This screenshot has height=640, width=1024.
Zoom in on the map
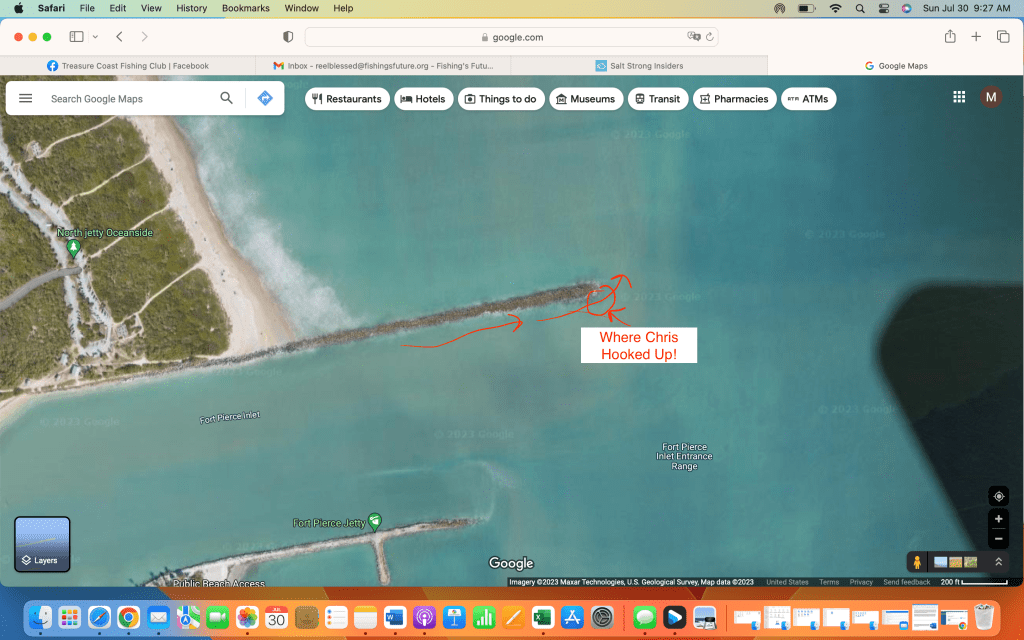point(998,519)
